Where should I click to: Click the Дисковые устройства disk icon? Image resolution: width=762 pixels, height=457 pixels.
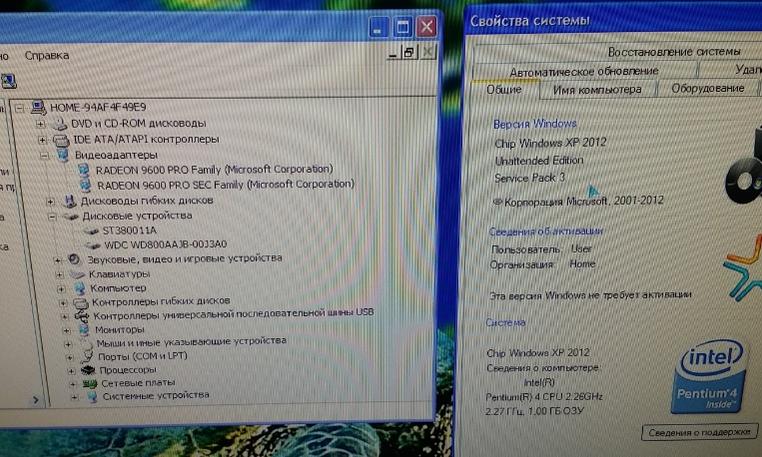click(71, 216)
